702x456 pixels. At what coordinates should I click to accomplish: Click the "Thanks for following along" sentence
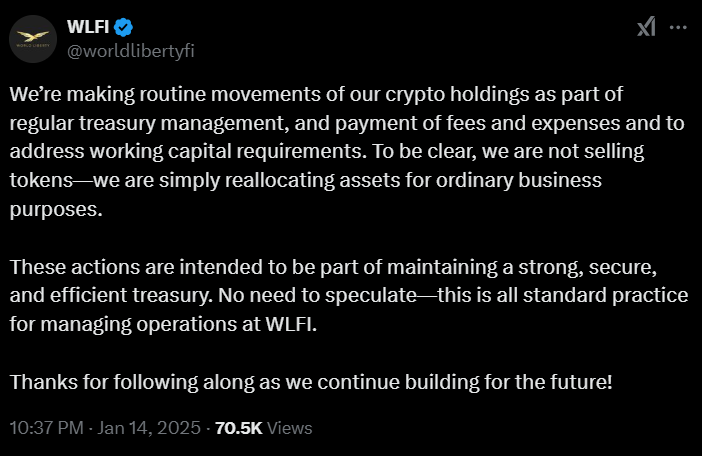[311, 382]
